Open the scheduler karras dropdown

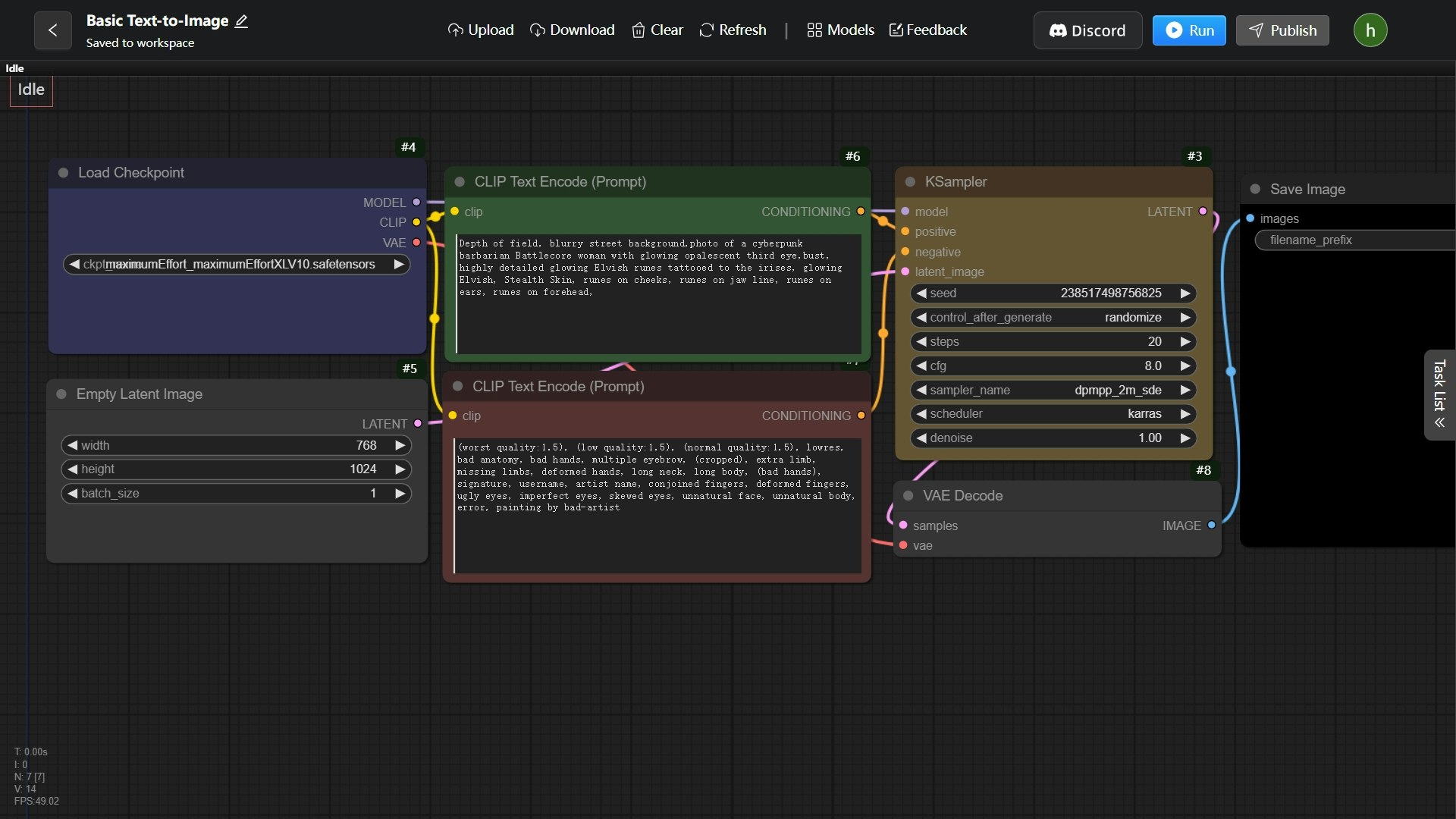[x=1053, y=414]
